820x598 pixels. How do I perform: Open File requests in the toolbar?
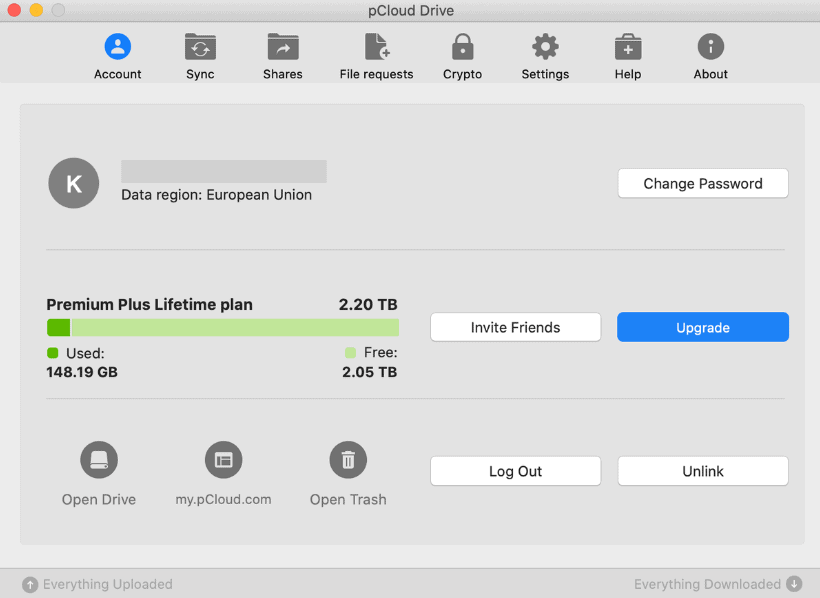point(376,47)
